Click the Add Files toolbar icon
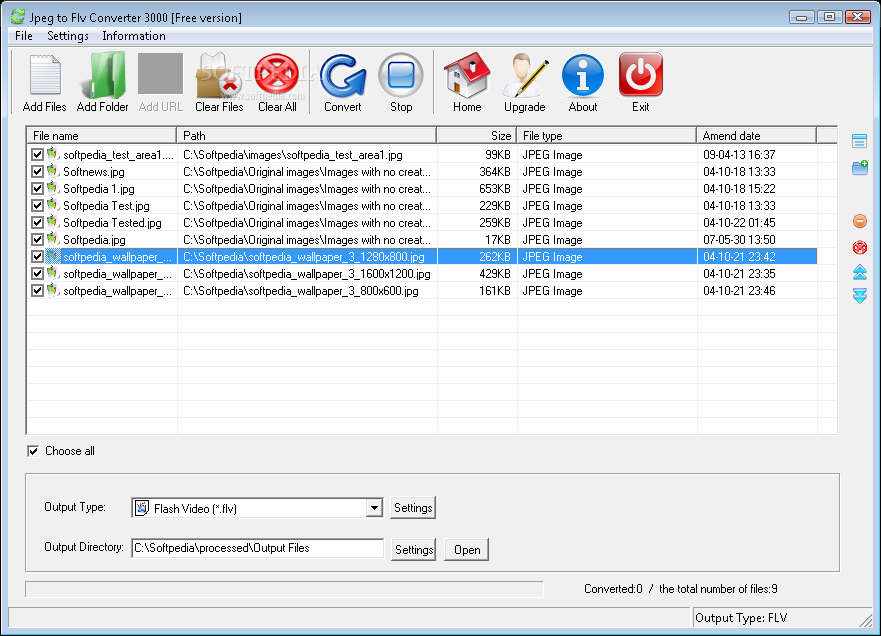Screen dimensions: 881x636 point(44,75)
